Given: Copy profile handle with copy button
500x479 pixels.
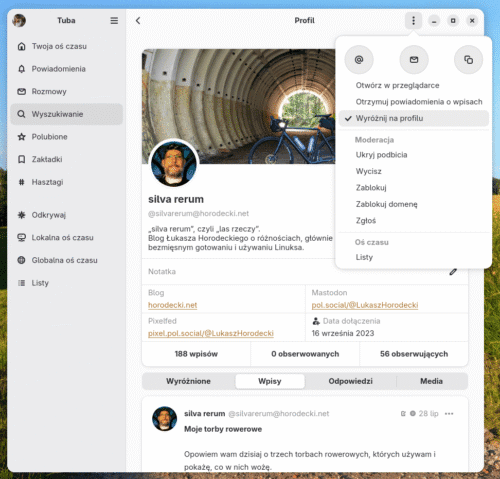Looking at the screenshot, I should (x=468, y=60).
